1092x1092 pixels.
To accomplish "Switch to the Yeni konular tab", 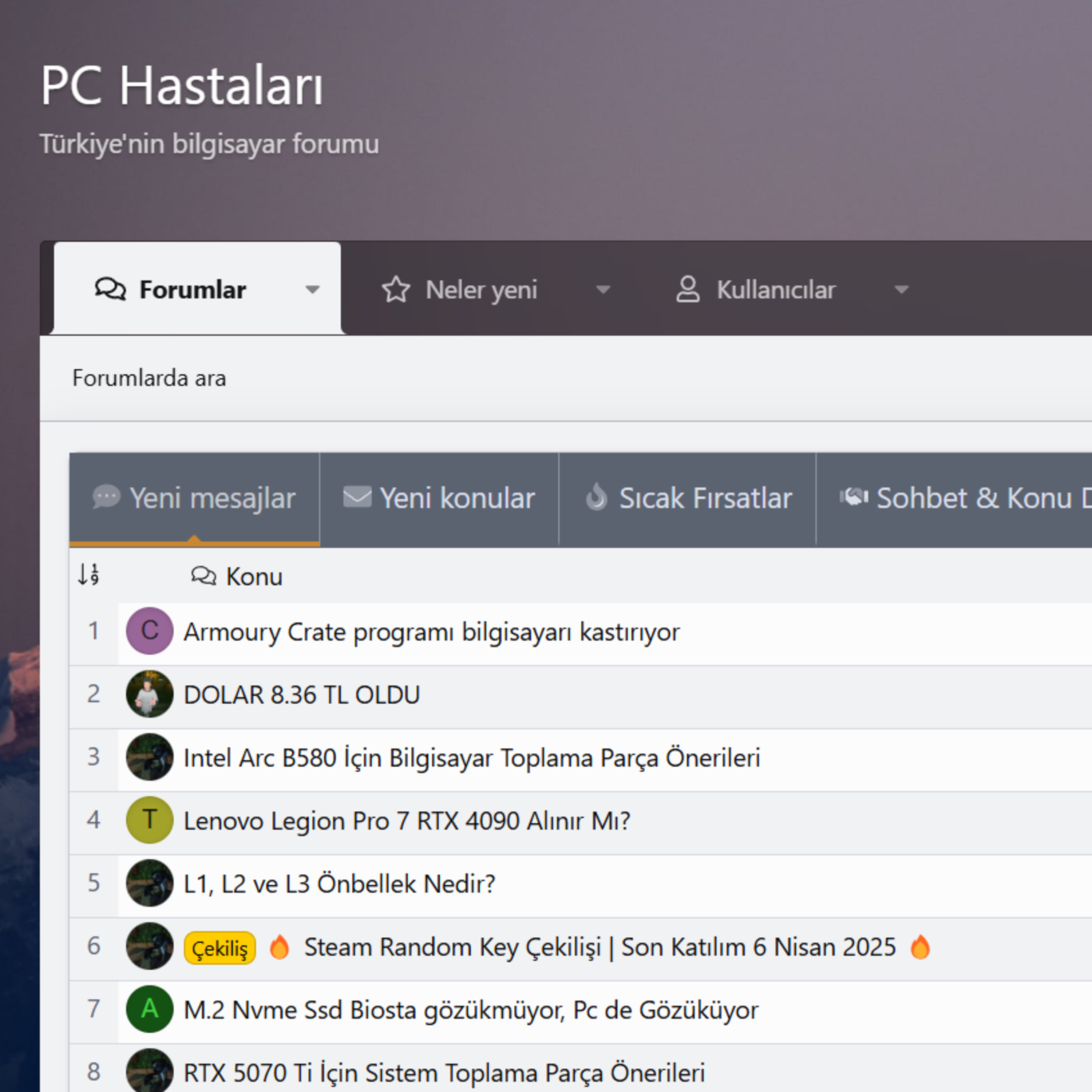I will pyautogui.click(x=439, y=499).
